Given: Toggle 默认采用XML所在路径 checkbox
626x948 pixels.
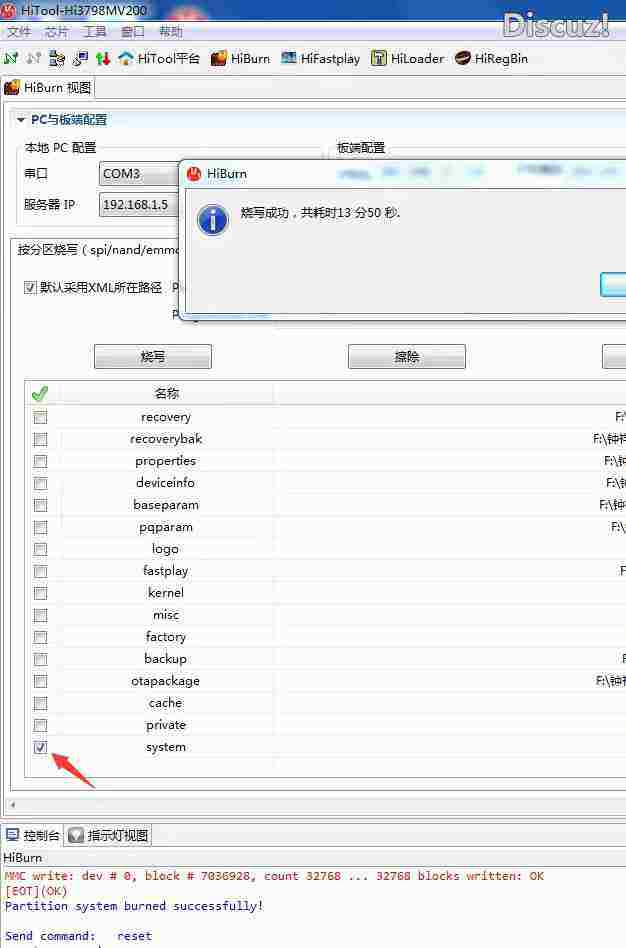Looking at the screenshot, I should click(30, 287).
